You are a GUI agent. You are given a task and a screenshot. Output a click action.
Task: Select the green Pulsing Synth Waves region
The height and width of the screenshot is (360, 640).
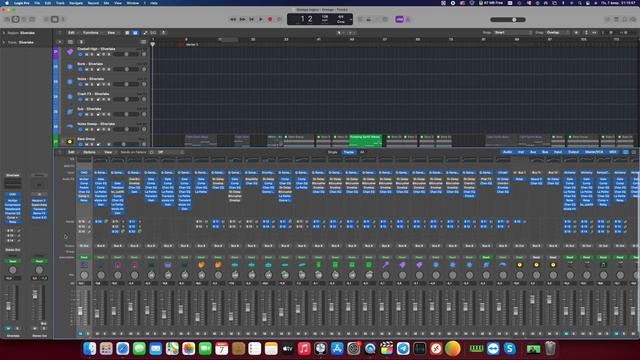[365, 140]
